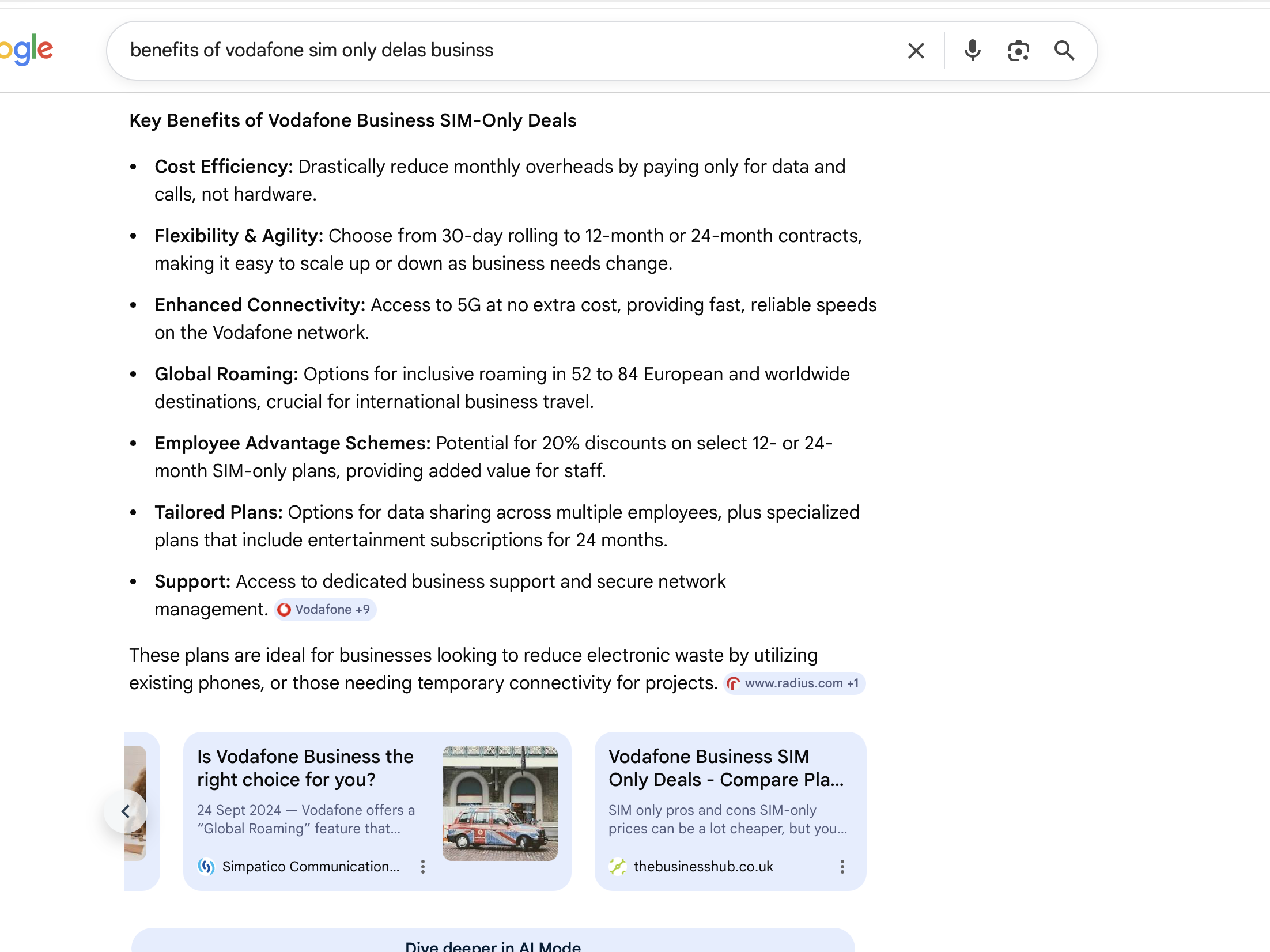Click the 'Support:' bold text
Screen dimensions: 1270x952
[192, 581]
